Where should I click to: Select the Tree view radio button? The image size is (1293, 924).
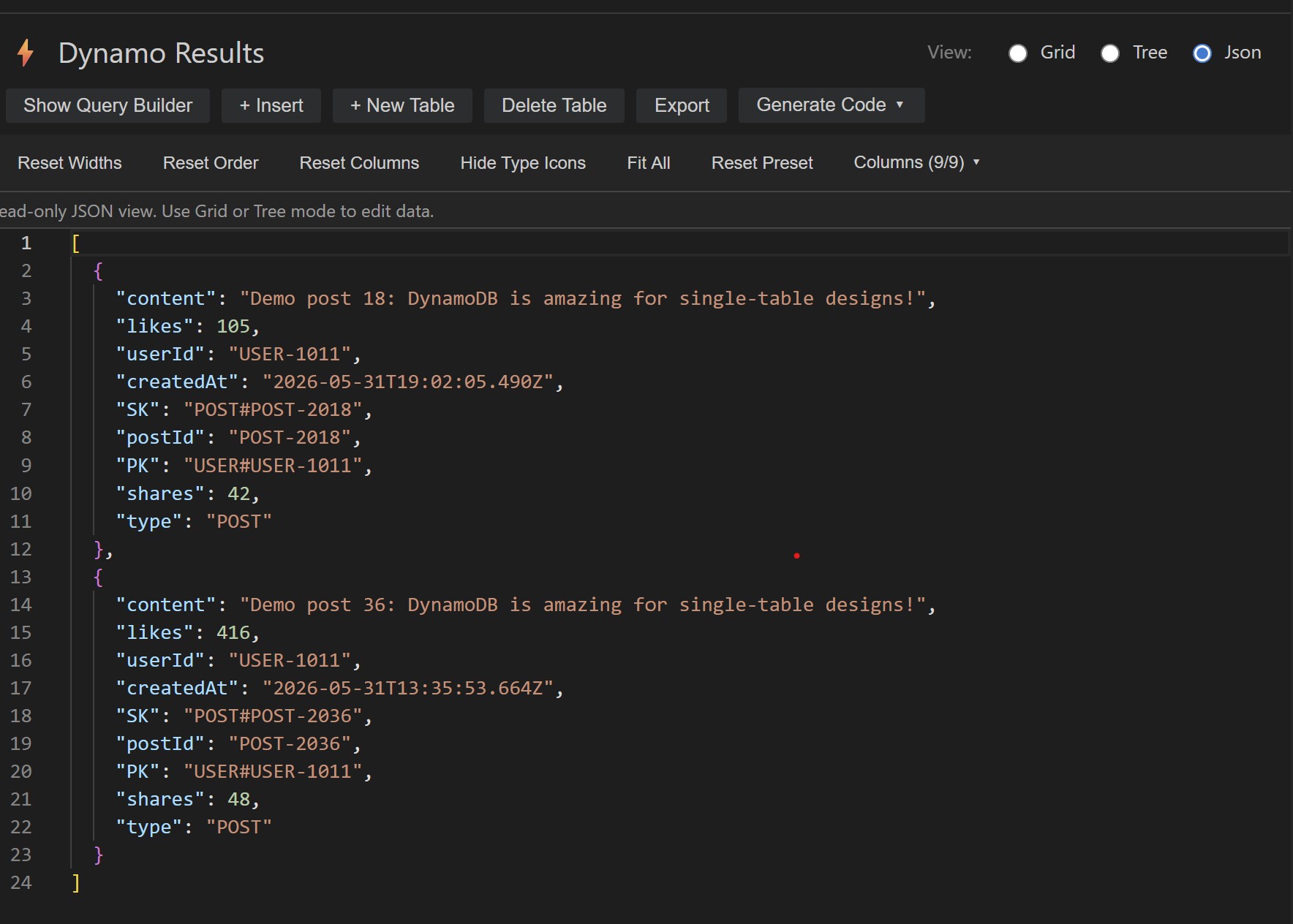click(1110, 53)
